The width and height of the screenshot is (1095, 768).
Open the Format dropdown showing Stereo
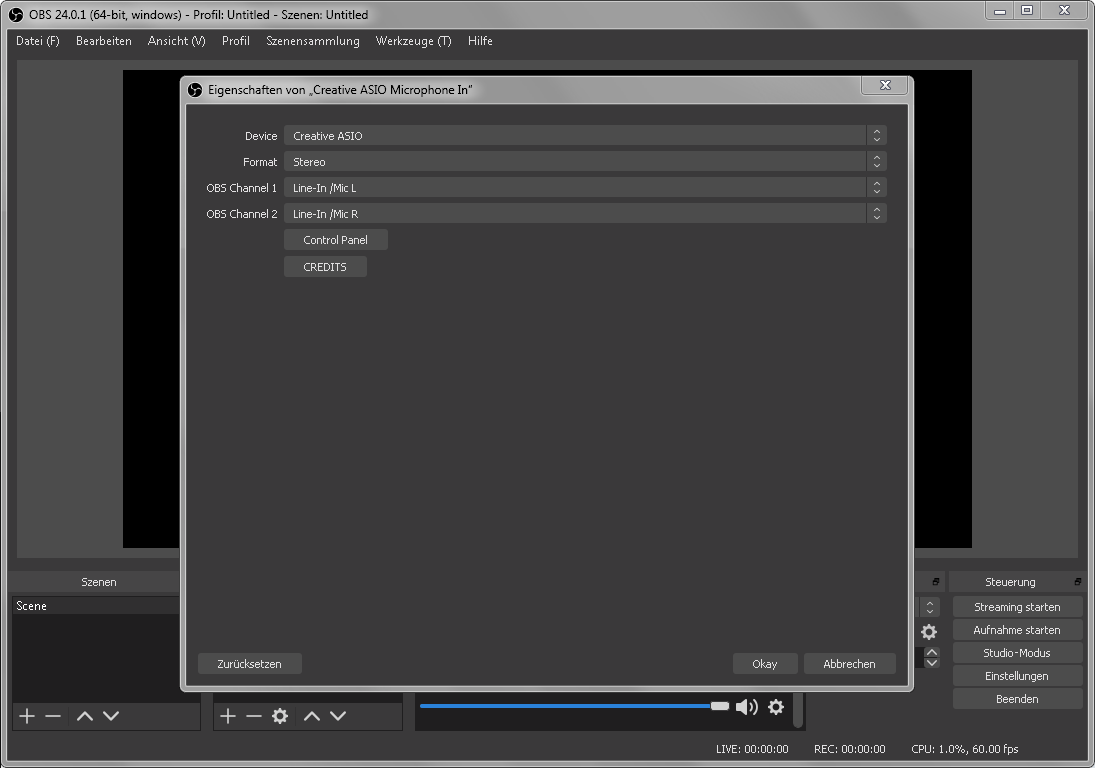tap(585, 161)
